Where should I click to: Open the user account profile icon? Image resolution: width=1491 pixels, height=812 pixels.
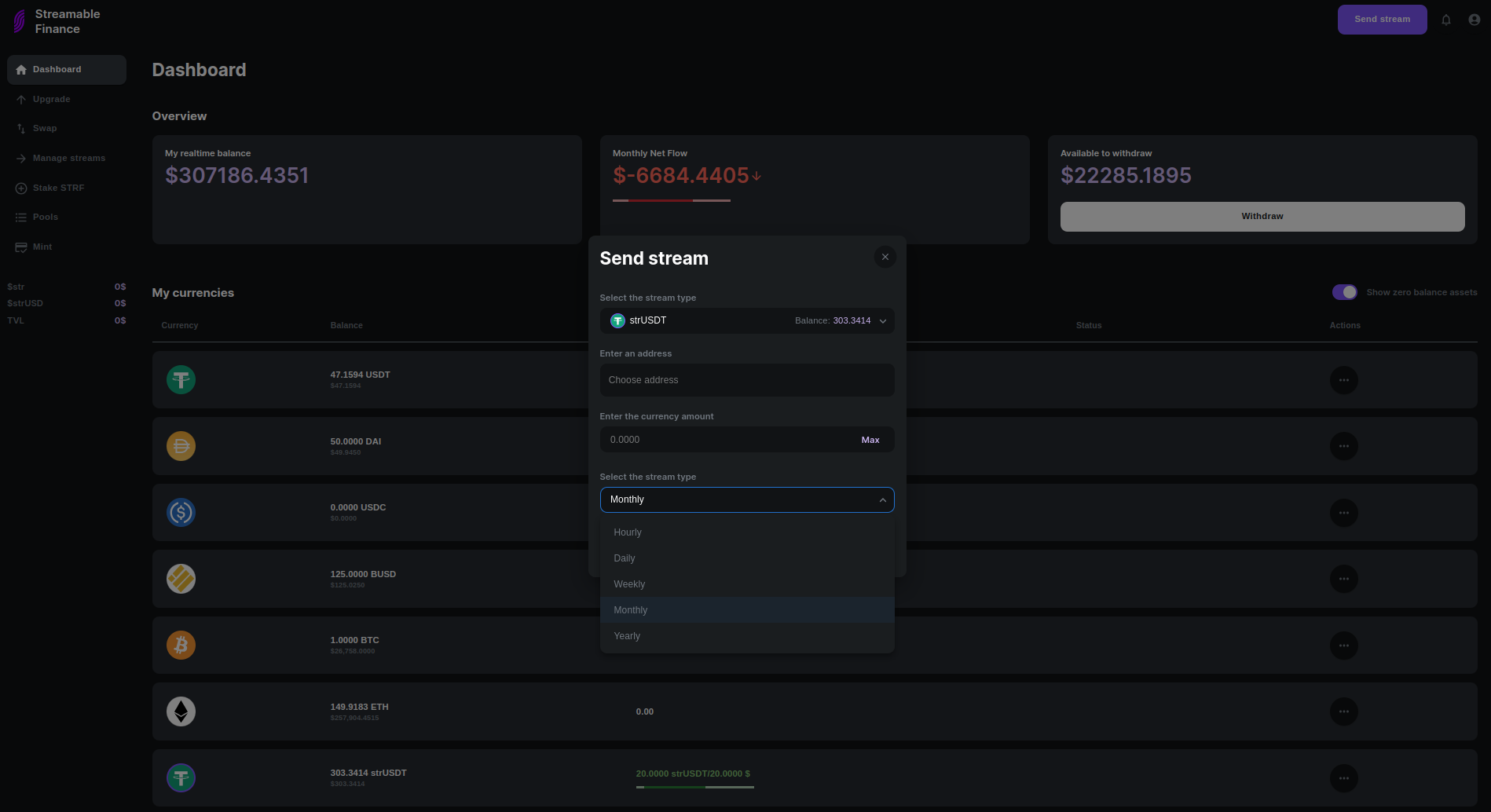(x=1475, y=20)
